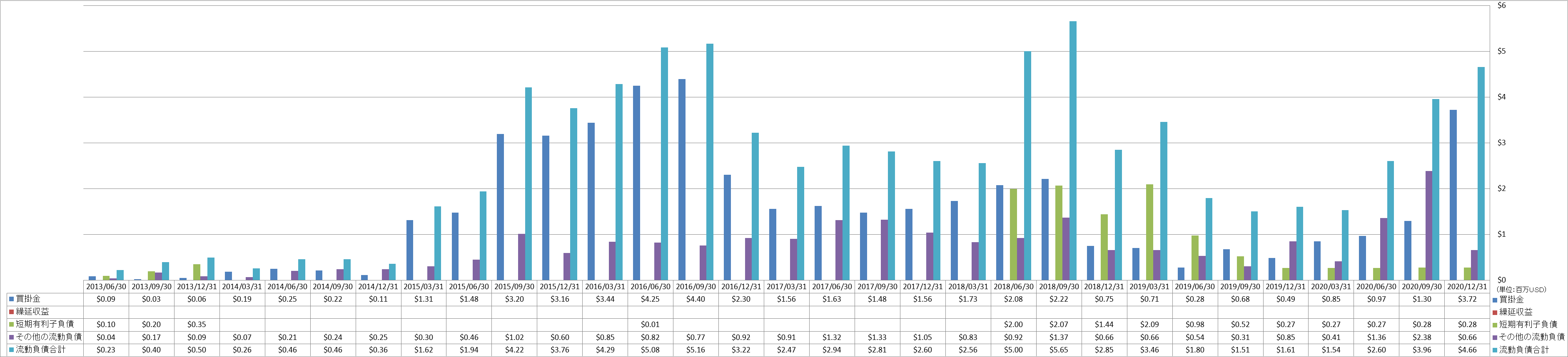The image size is (1568, 357).
Task: Select the 繰延収益 row header label in the data table
Action: (x=32, y=312)
